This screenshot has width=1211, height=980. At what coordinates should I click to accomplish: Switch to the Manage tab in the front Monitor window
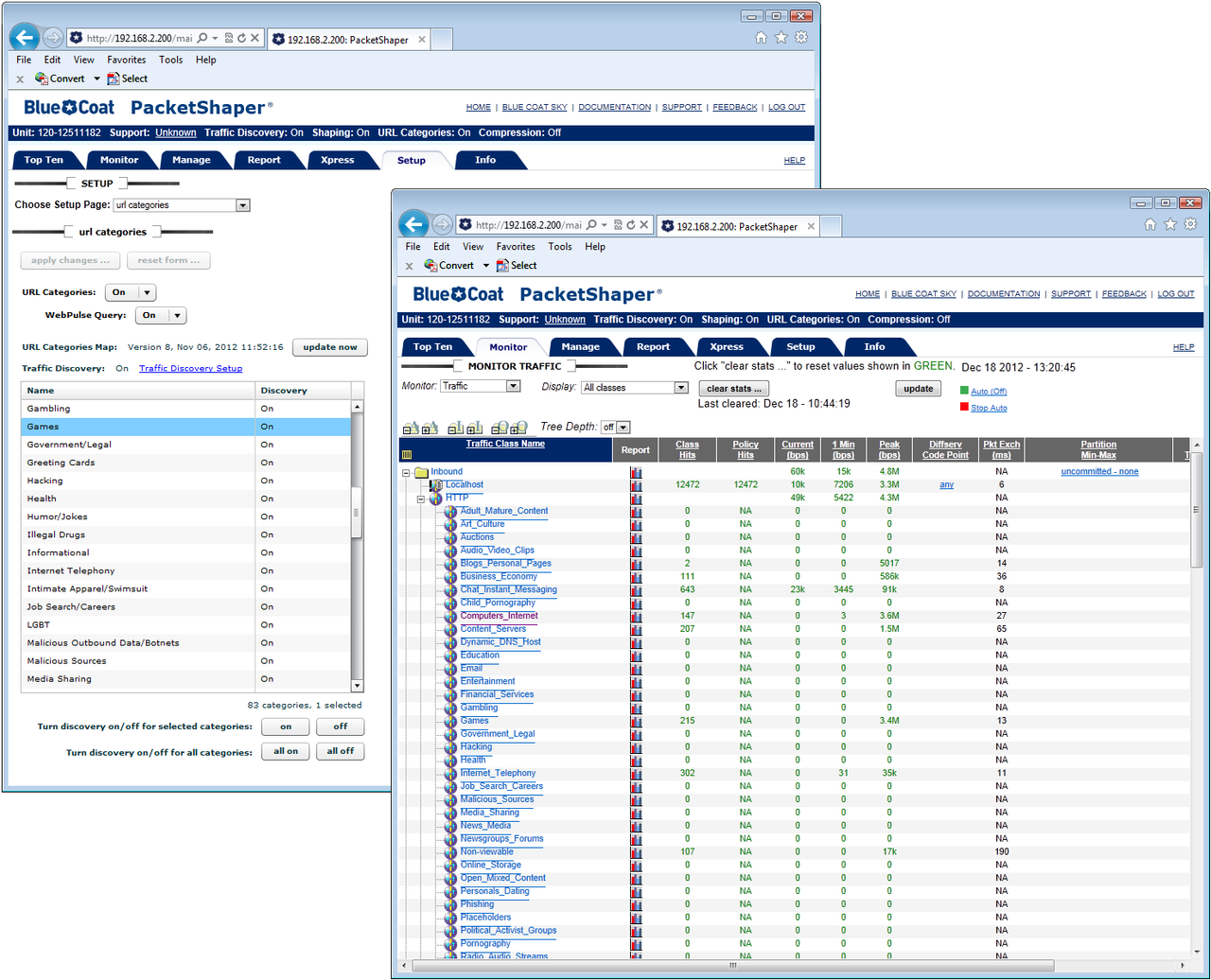581,347
